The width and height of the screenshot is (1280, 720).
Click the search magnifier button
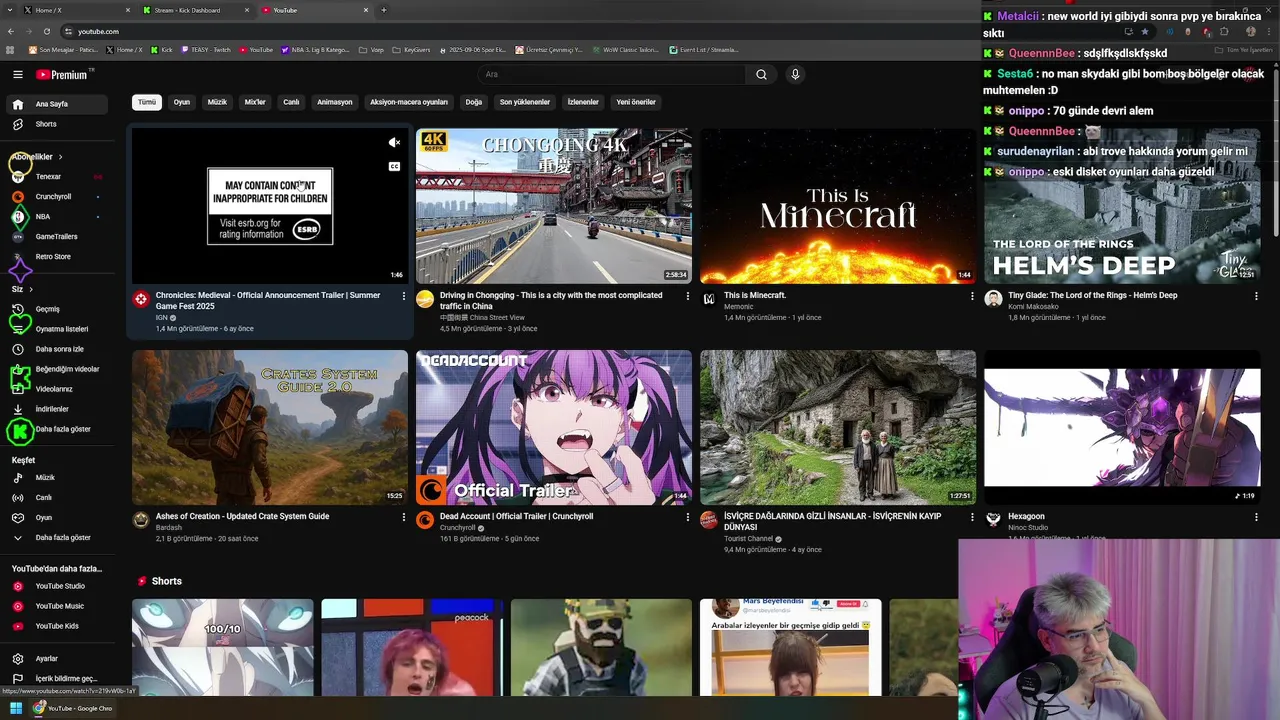(x=761, y=74)
